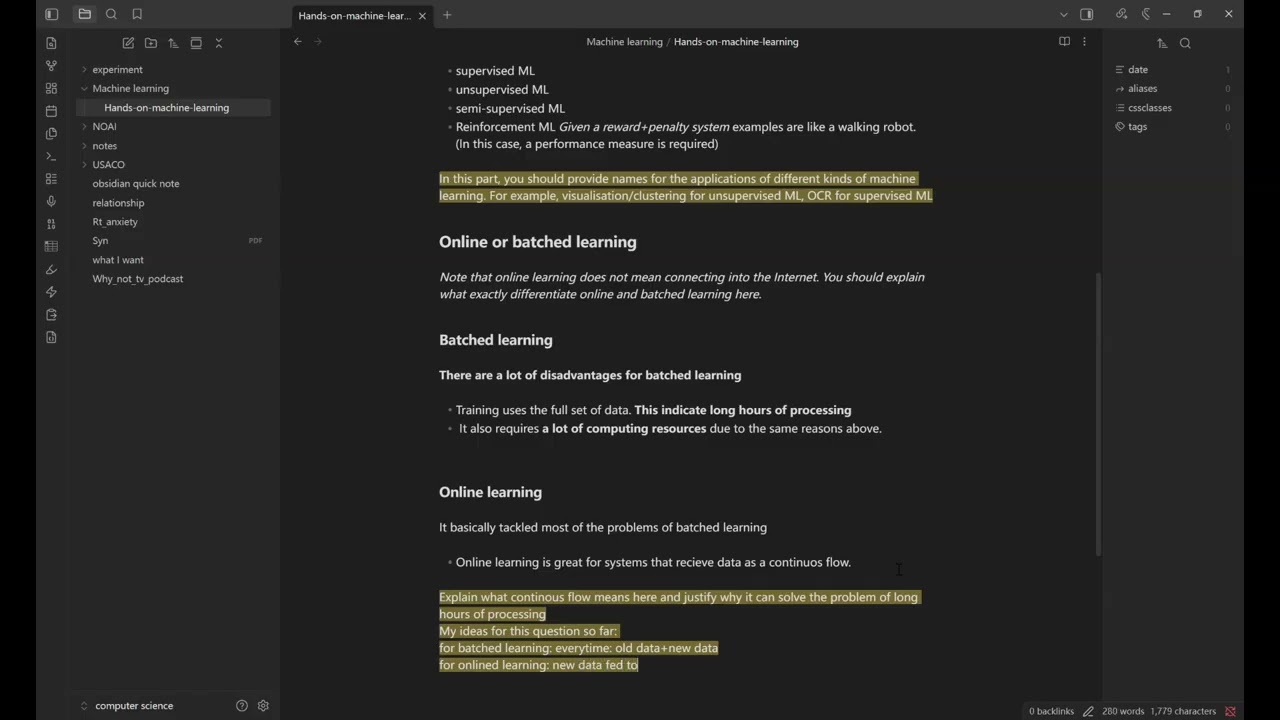Open graph view from the ribbon
1280x720 pixels.
tap(52, 66)
